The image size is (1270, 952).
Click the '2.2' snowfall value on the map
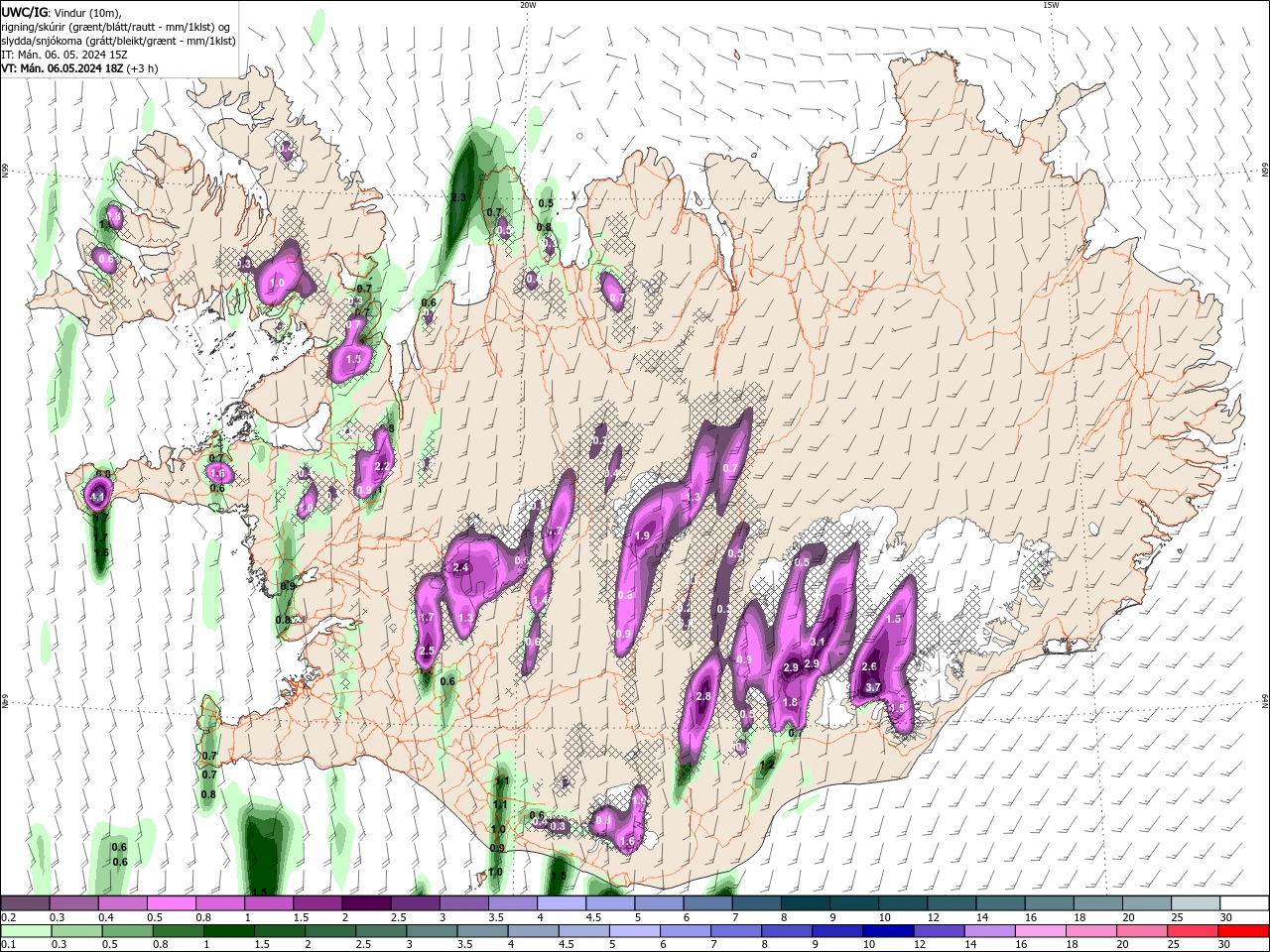click(382, 466)
